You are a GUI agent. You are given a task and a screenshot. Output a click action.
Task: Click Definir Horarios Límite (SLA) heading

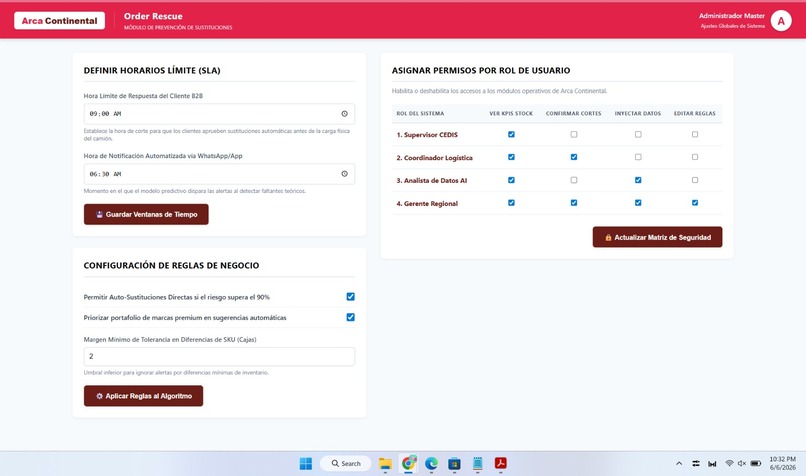(x=152, y=70)
